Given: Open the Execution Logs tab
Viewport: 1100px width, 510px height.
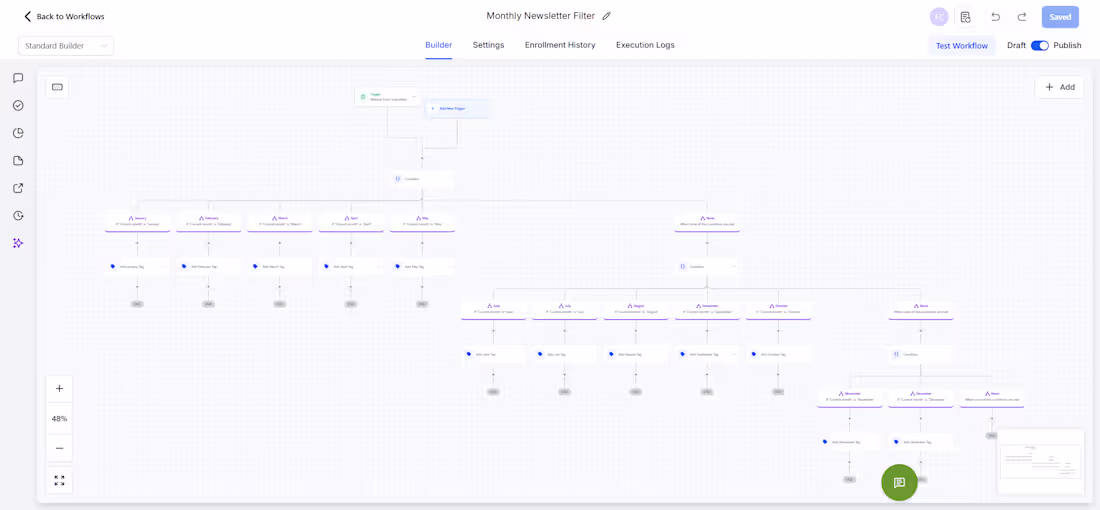Looking at the screenshot, I should pyautogui.click(x=645, y=45).
